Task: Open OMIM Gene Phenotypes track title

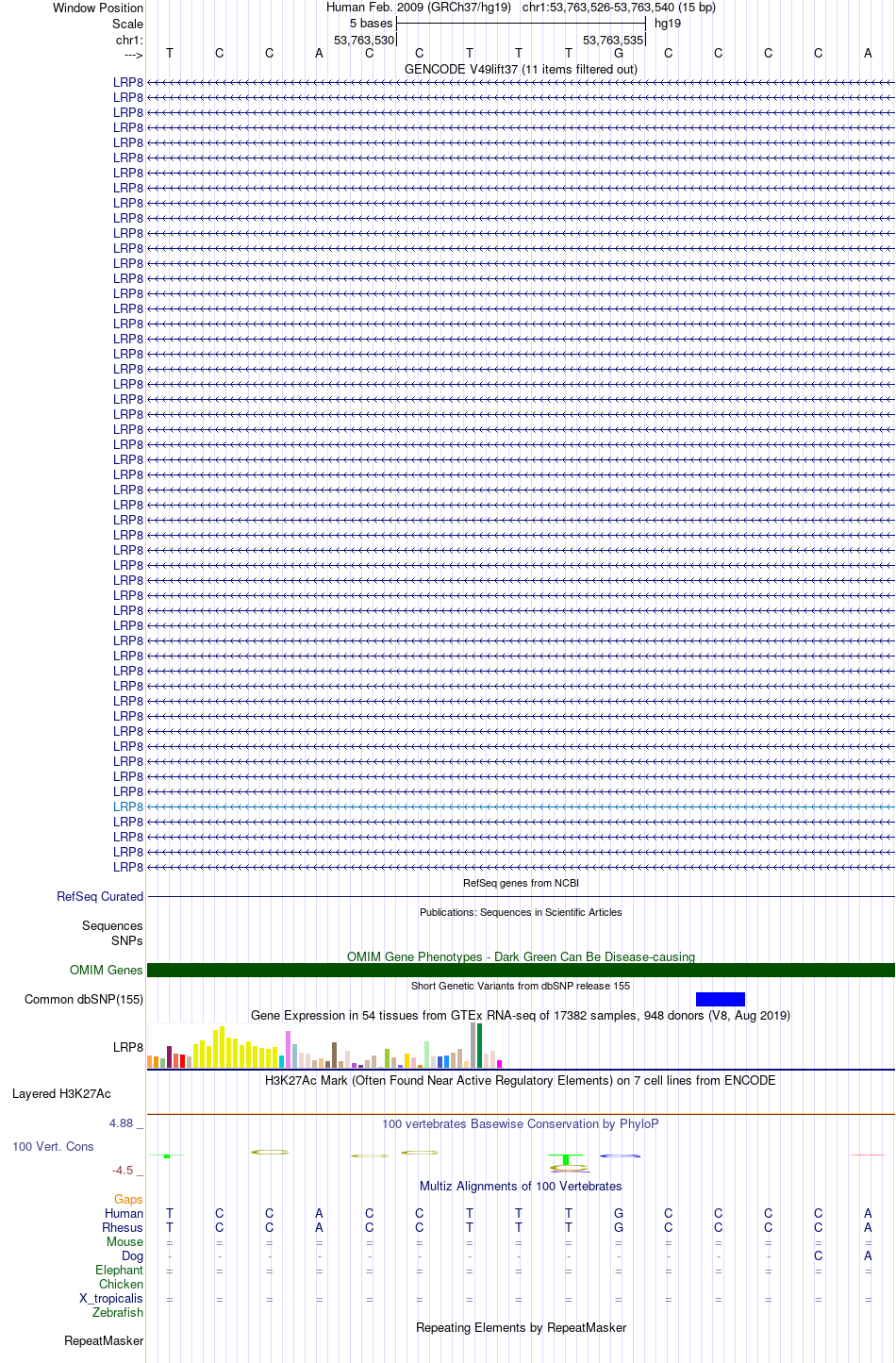Action: 521,956
